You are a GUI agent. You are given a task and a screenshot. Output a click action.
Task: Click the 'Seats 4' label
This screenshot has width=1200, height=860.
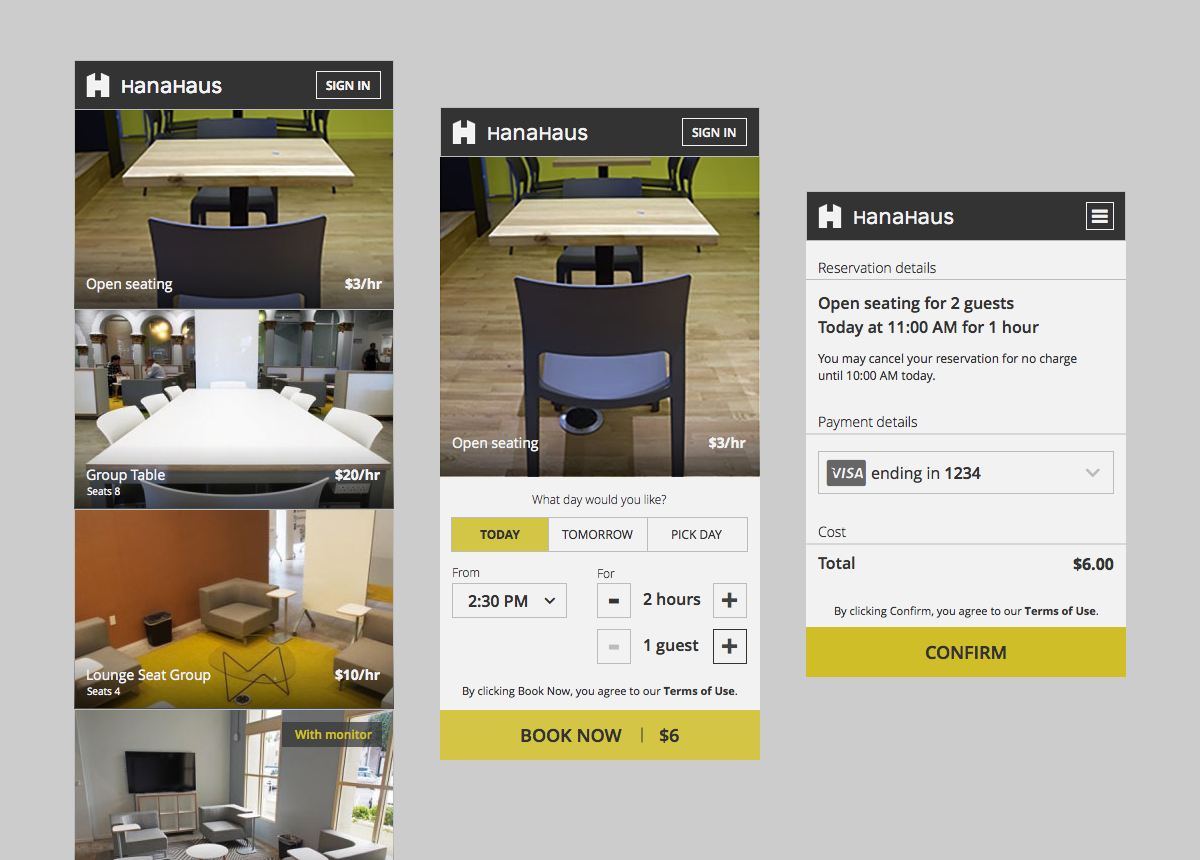pyautogui.click(x=103, y=691)
